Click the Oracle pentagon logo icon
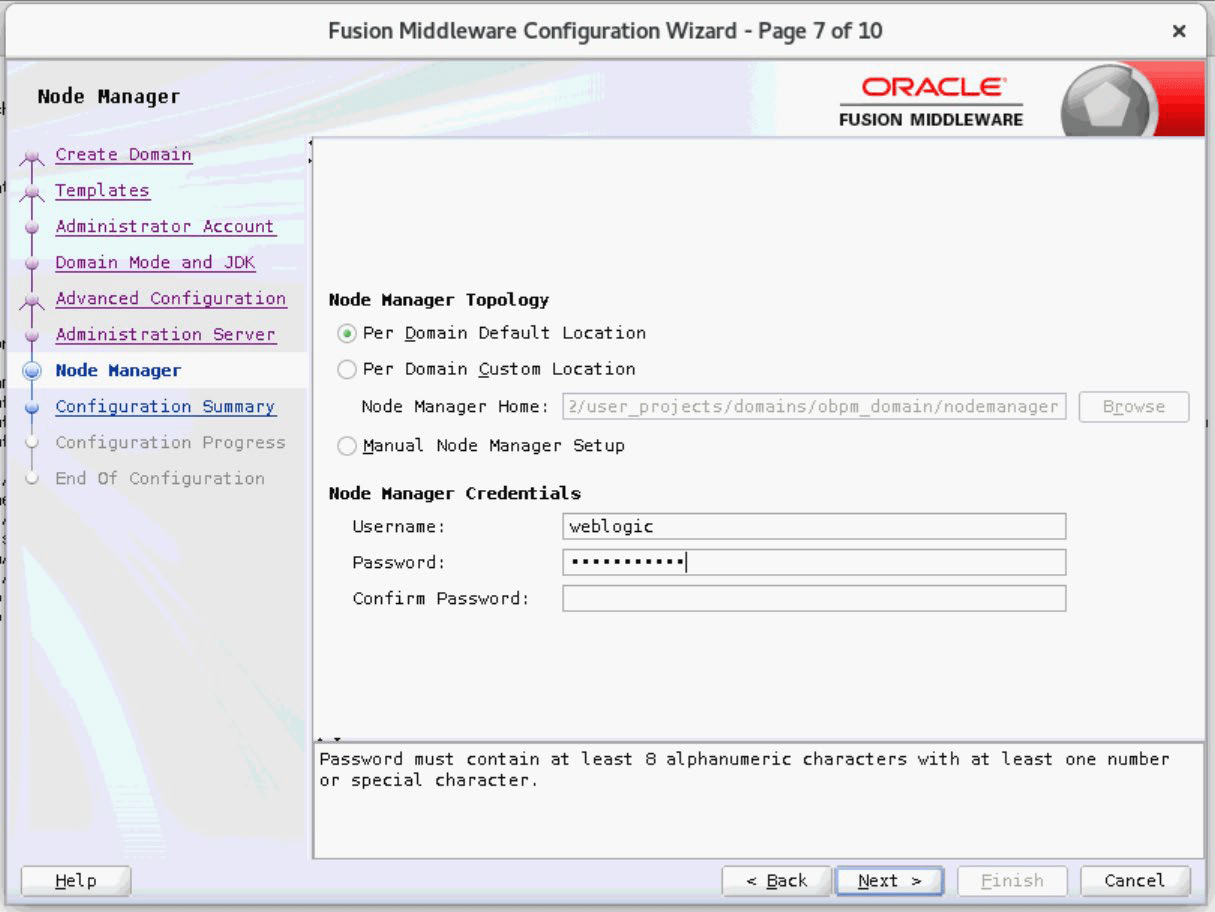This screenshot has height=912, width=1215. click(1108, 103)
